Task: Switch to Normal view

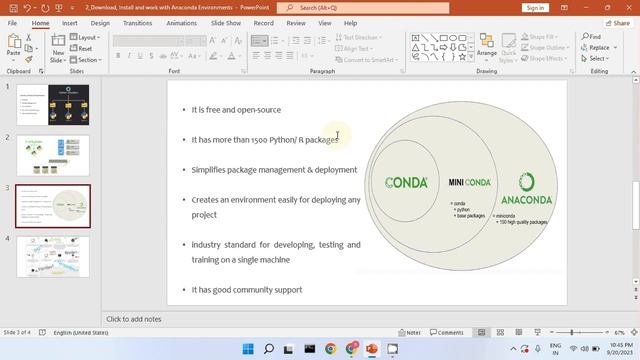Action: coord(482,332)
